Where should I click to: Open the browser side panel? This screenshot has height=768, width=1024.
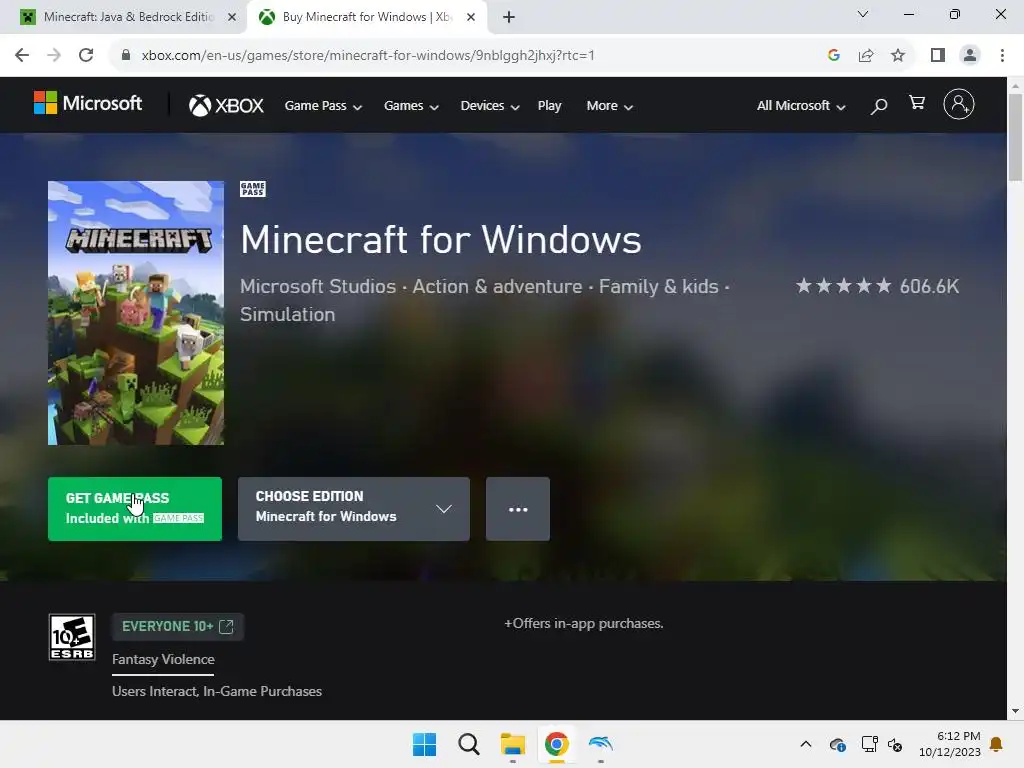click(x=938, y=55)
